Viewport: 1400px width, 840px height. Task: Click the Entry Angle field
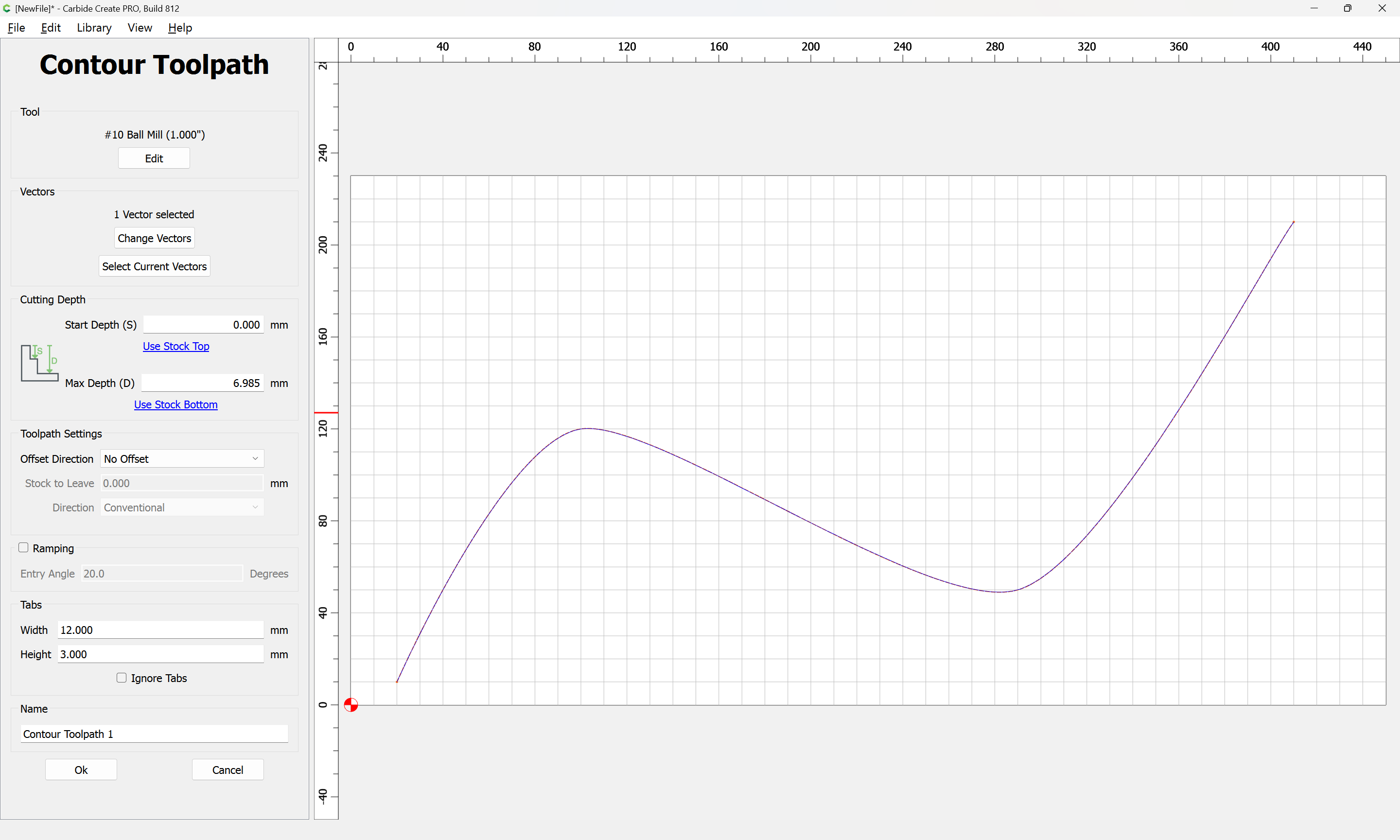click(162, 574)
